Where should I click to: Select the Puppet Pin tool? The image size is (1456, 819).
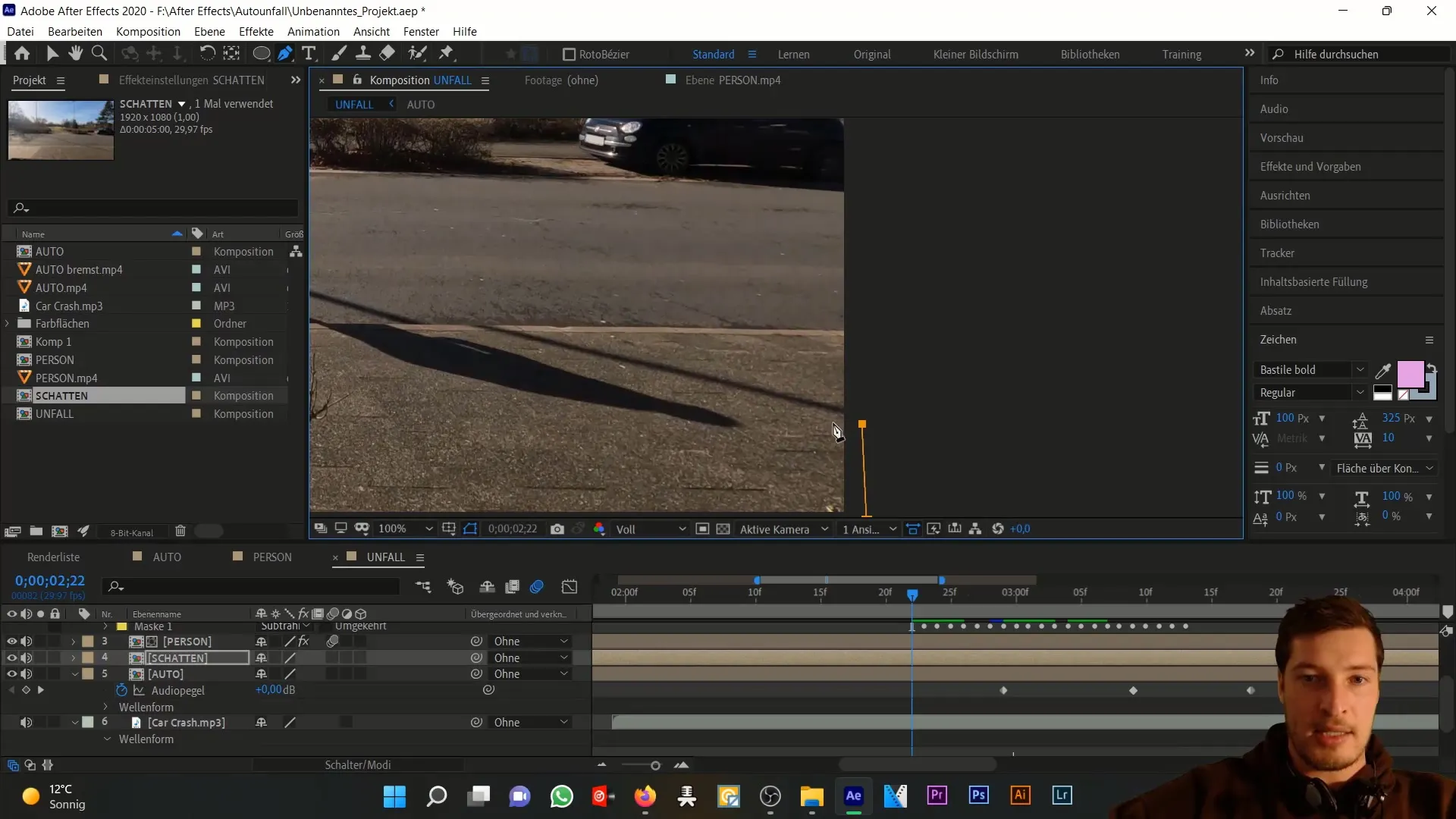point(446,54)
